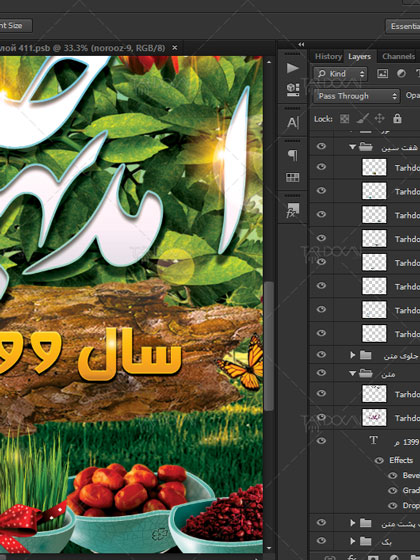Toggle the Drop Shadow effect visibility

393,506
